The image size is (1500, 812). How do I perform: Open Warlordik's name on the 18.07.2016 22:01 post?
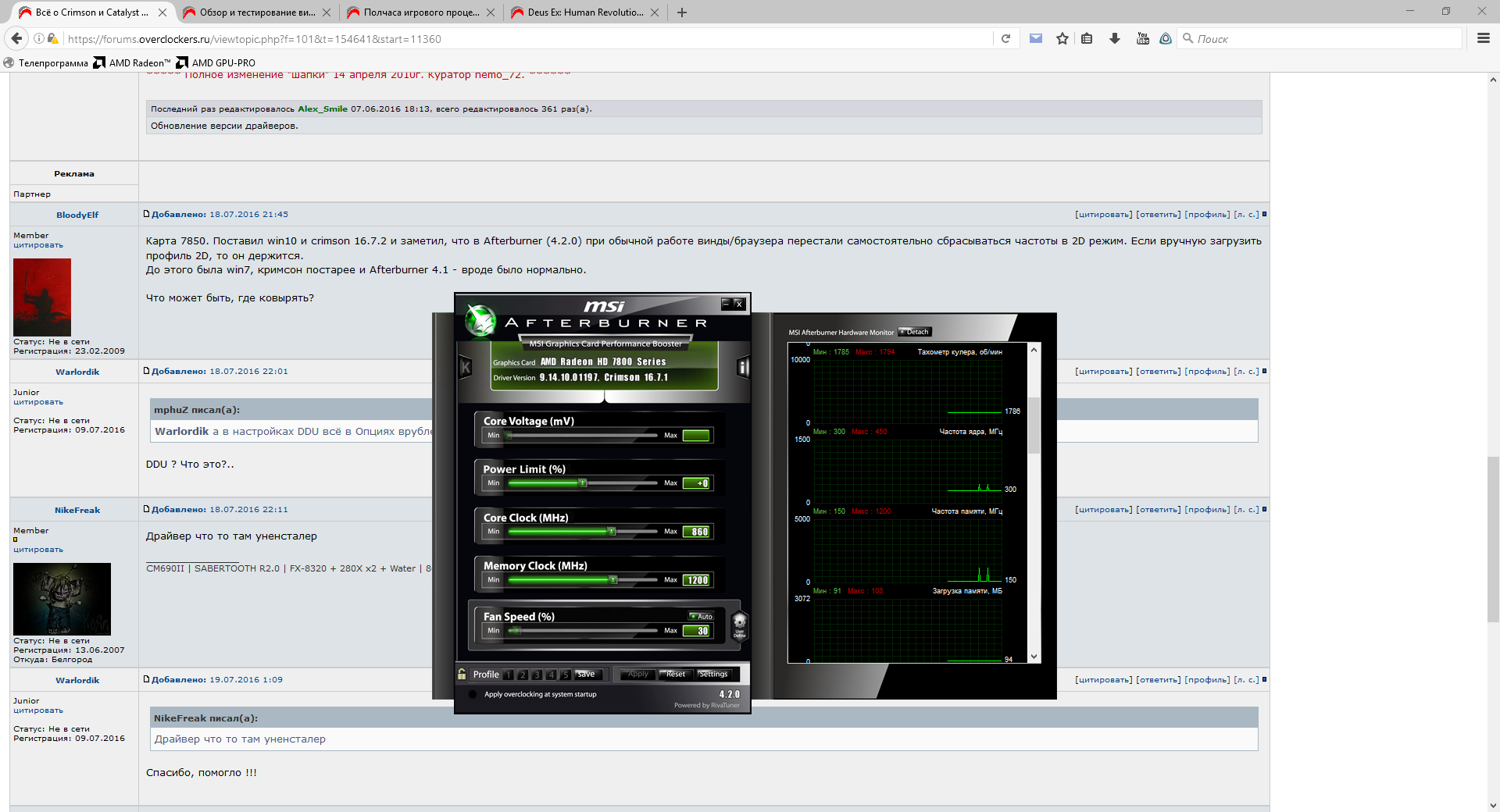[x=77, y=372]
